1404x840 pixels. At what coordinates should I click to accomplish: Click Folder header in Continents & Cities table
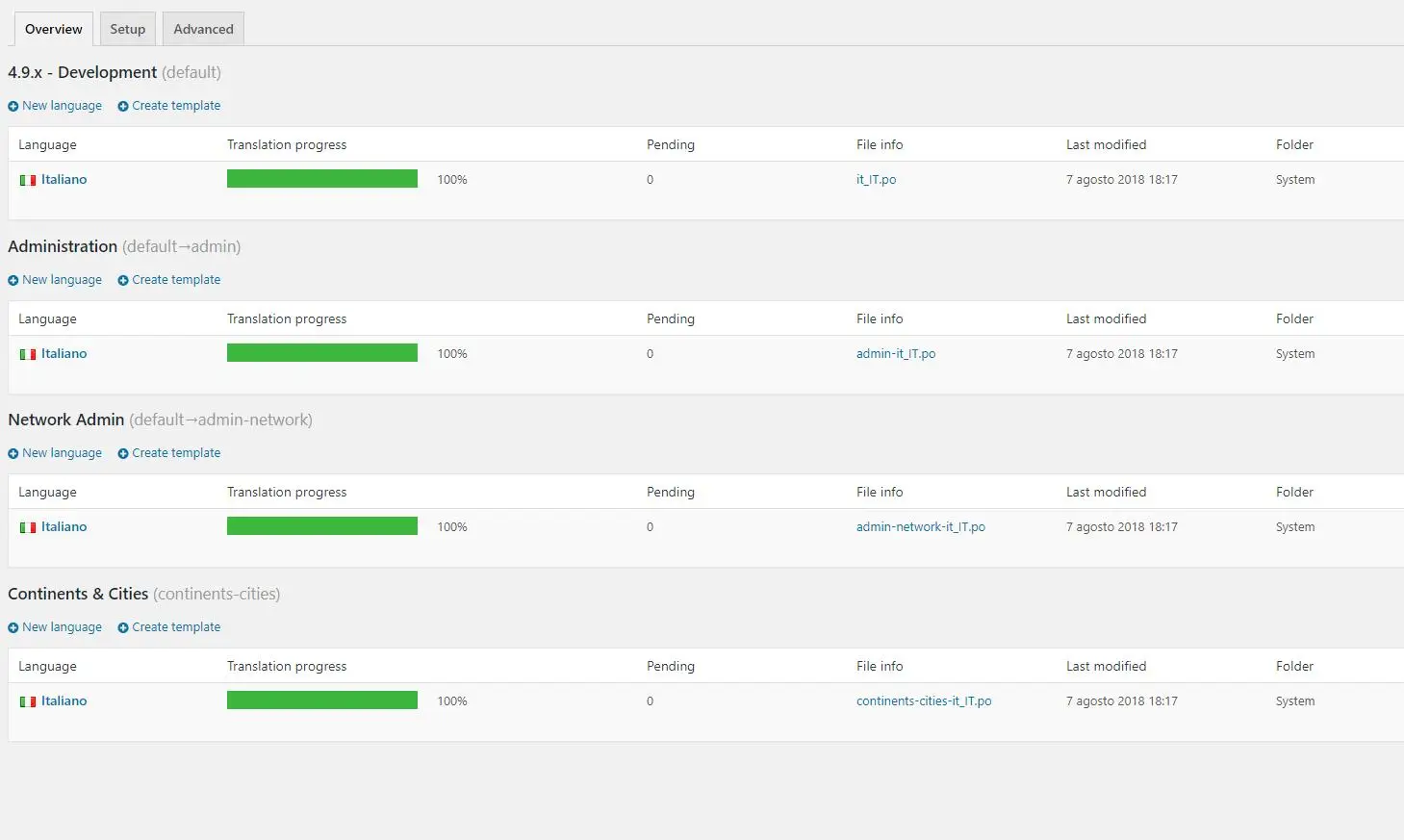pos(1294,666)
